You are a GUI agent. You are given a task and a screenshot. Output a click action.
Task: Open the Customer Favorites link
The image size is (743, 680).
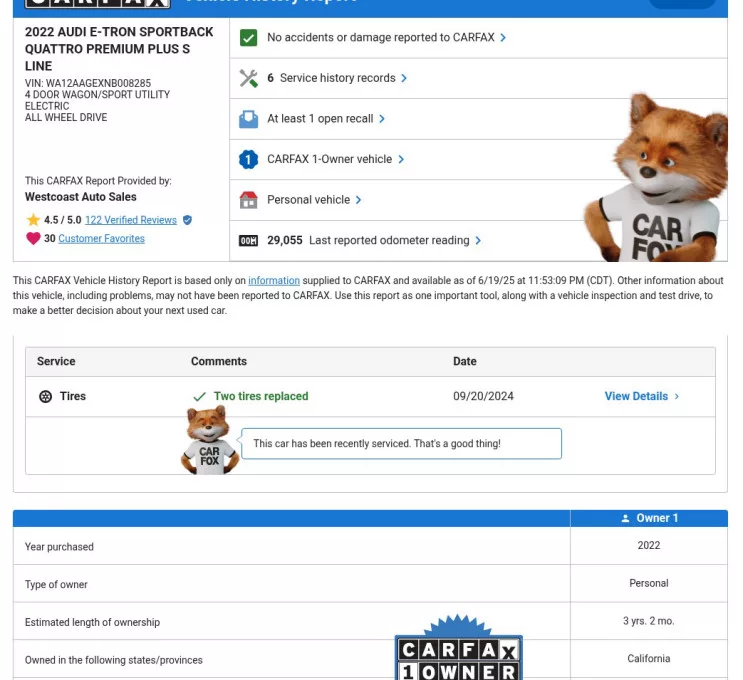pyautogui.click(x=101, y=239)
